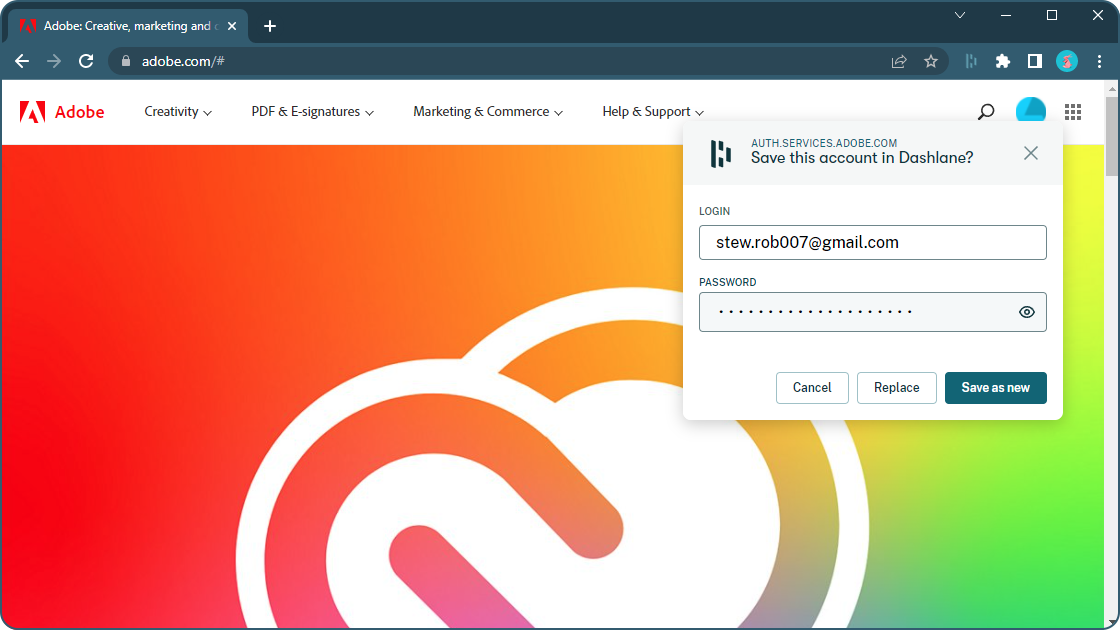Expand the PDF & E-signatures menu
This screenshot has height=630, width=1120.
tap(312, 111)
